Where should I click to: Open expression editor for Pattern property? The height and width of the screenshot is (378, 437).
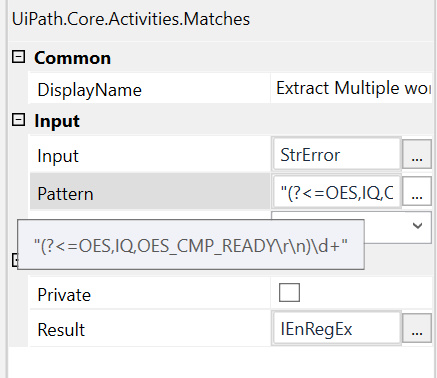click(417, 193)
